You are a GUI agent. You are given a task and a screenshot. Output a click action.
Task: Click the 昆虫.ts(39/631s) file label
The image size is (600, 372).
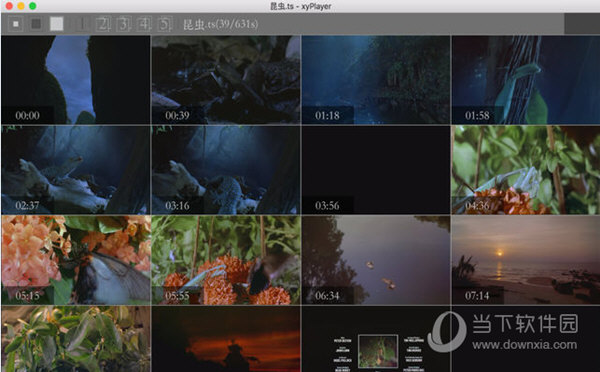click(x=220, y=24)
